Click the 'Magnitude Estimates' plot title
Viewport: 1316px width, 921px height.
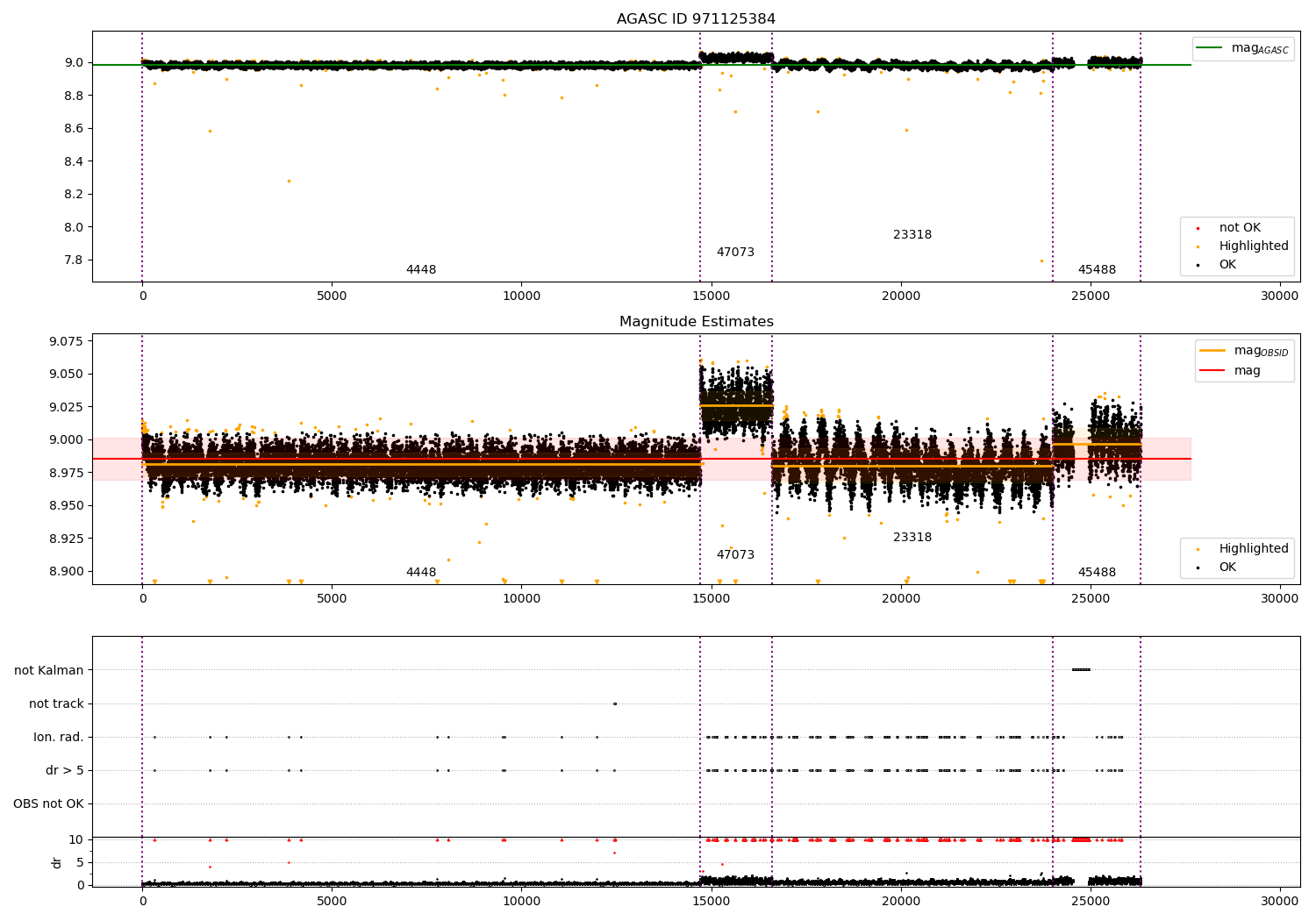pyautogui.click(x=697, y=322)
